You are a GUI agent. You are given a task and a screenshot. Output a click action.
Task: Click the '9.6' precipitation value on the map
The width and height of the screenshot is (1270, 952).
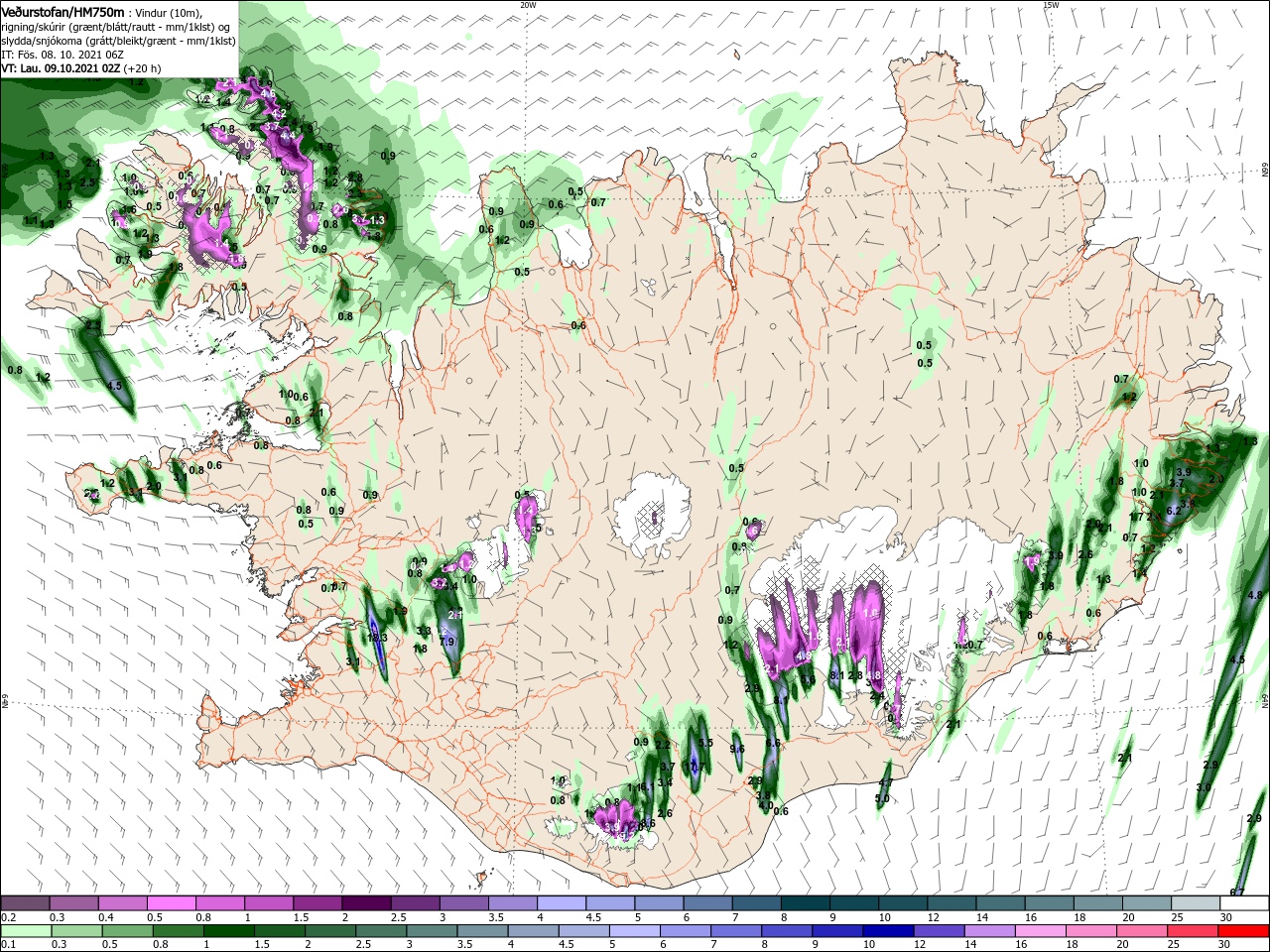tap(737, 749)
